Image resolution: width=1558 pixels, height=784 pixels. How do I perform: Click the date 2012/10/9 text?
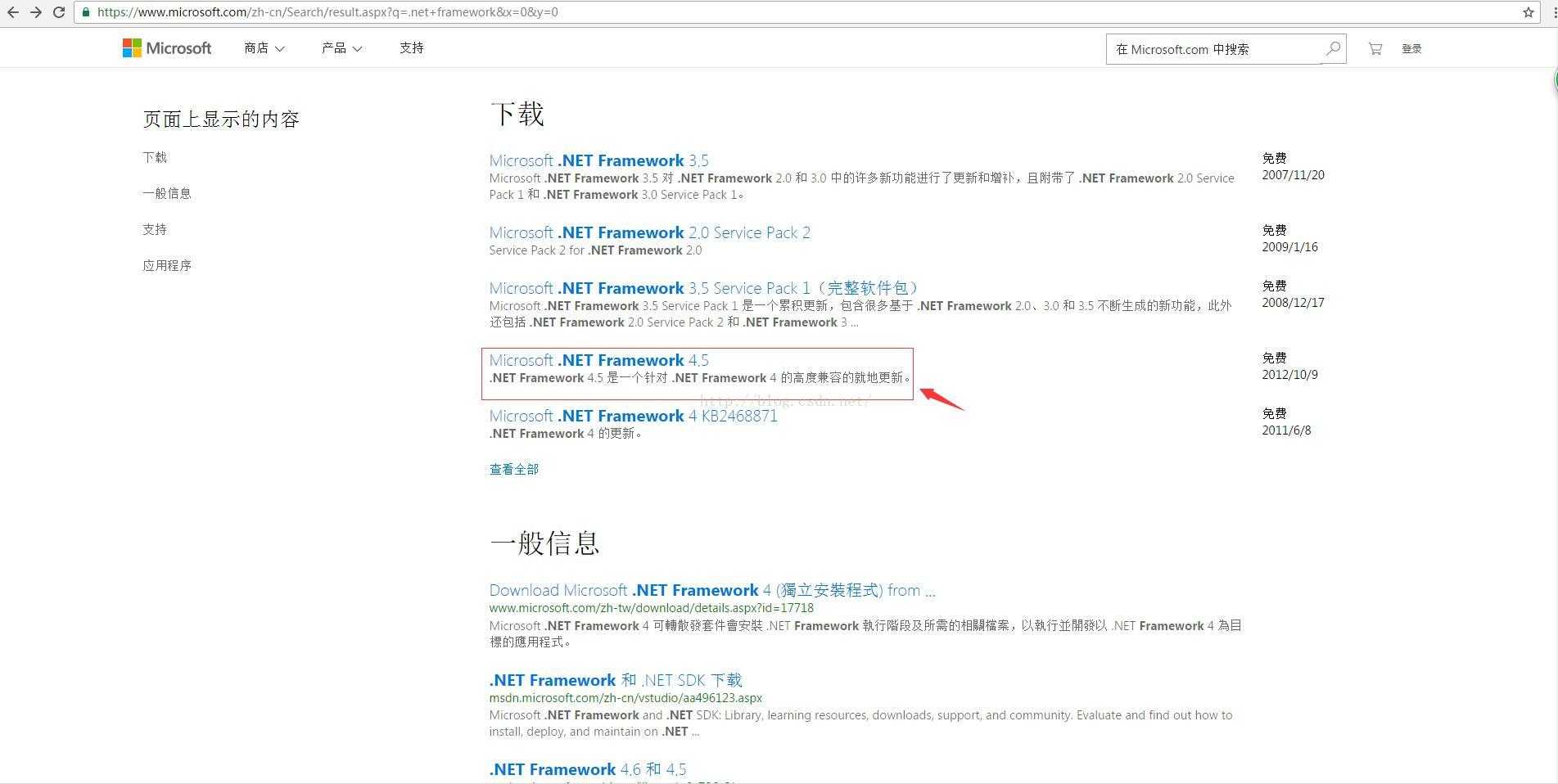coord(1289,375)
